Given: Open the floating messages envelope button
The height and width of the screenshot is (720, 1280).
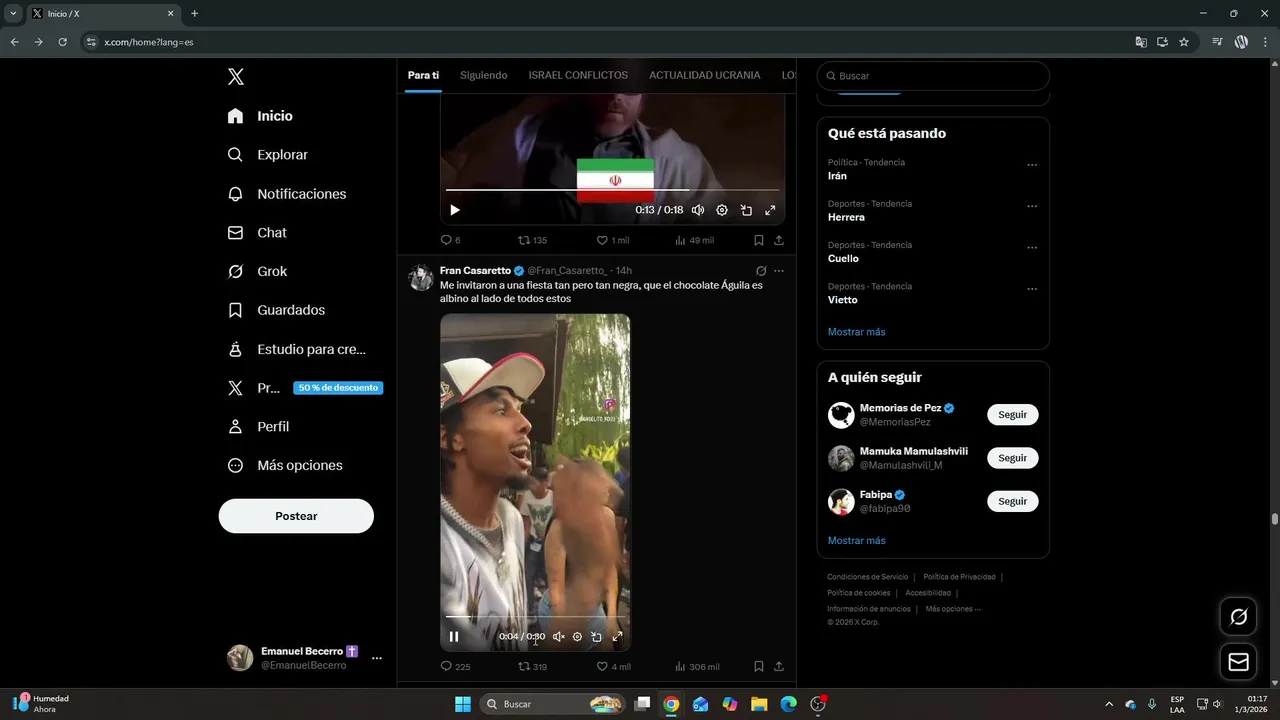Looking at the screenshot, I should pos(1238,662).
